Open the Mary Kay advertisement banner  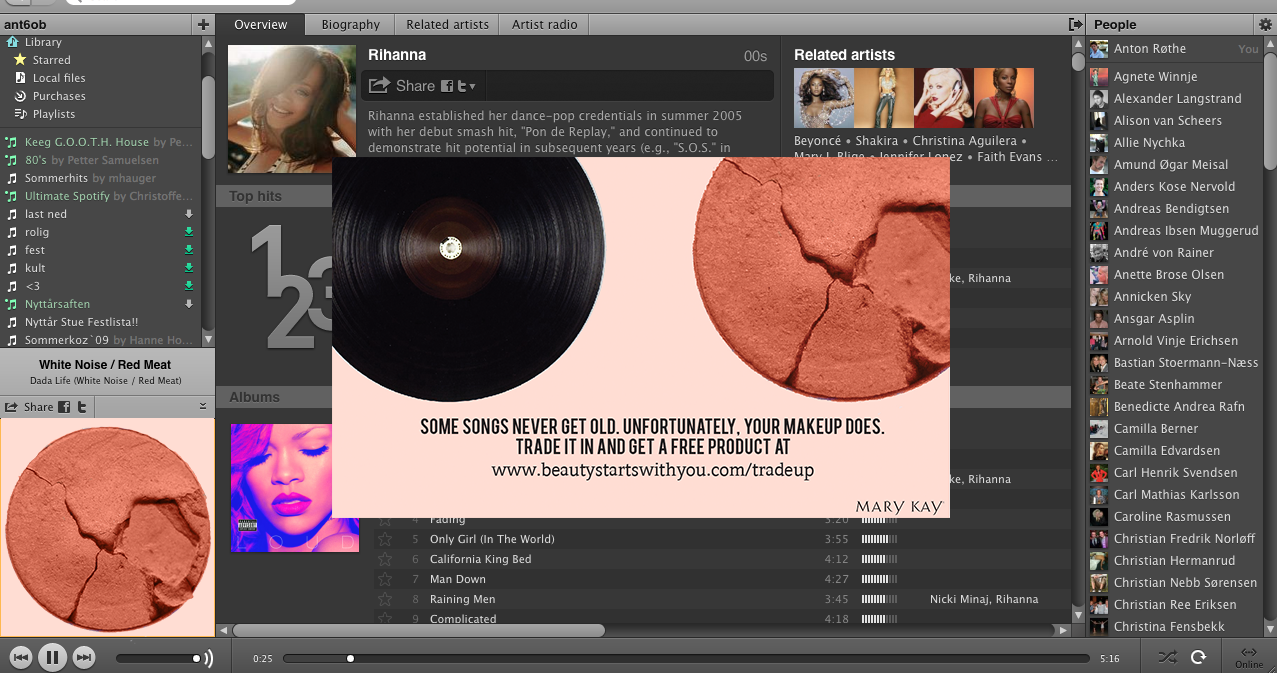pyautogui.click(x=641, y=337)
